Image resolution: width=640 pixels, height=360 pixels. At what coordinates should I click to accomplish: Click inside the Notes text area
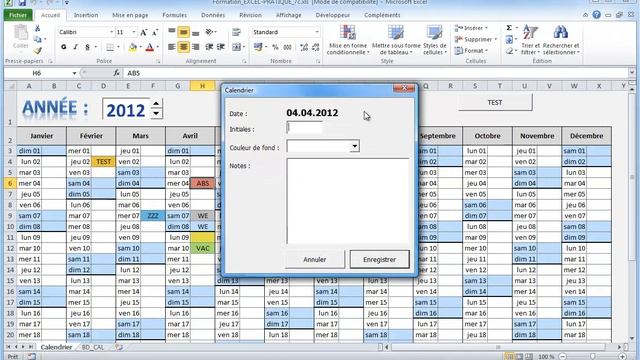(x=348, y=201)
